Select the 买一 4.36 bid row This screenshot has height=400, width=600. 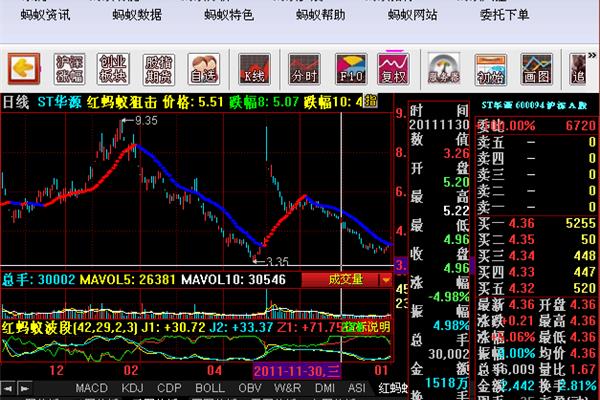click(536, 223)
